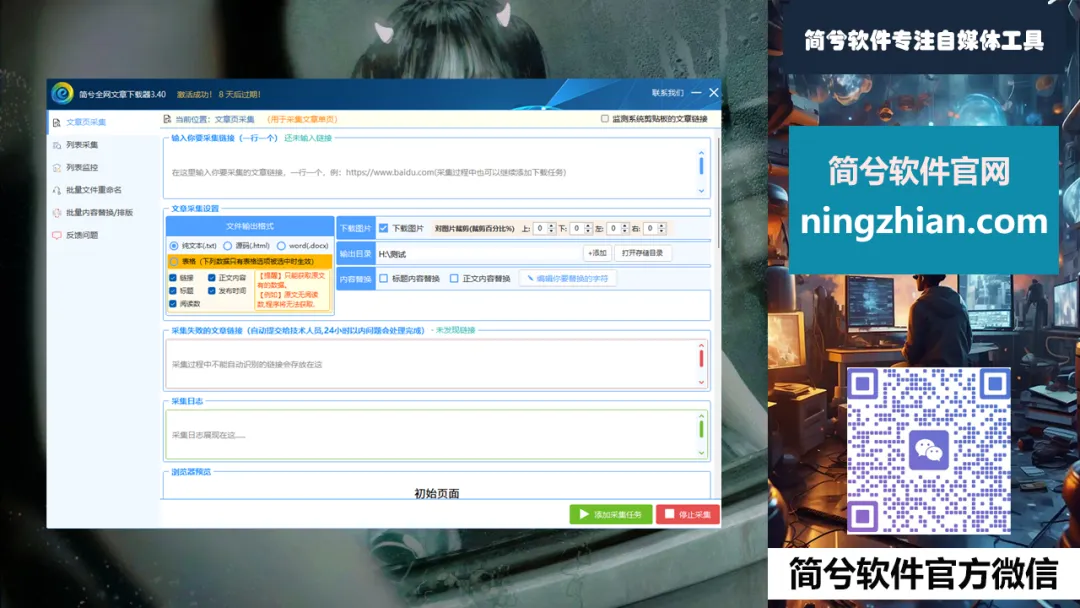1080x608 pixels.
Task: Click the 上 crop percentage stepper
Action: tap(545, 229)
